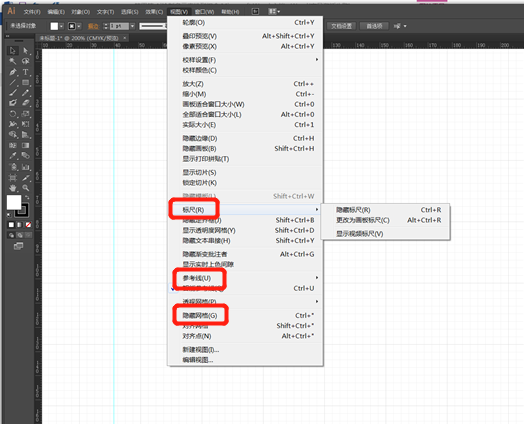
Task: Toggle 显示切片(S) menu entry
Action: pos(245,172)
